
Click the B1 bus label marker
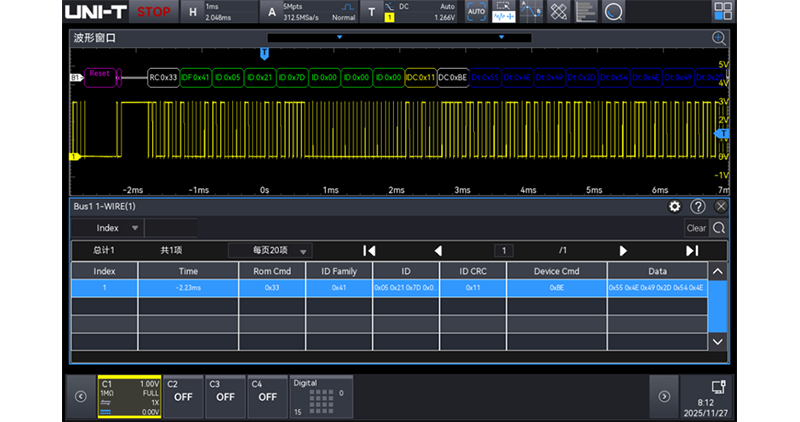click(x=76, y=78)
